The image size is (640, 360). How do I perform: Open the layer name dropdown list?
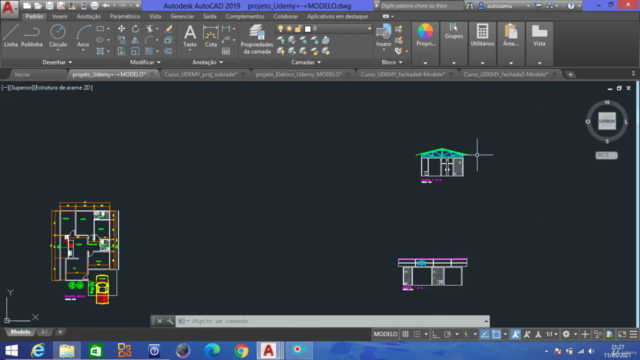(369, 29)
